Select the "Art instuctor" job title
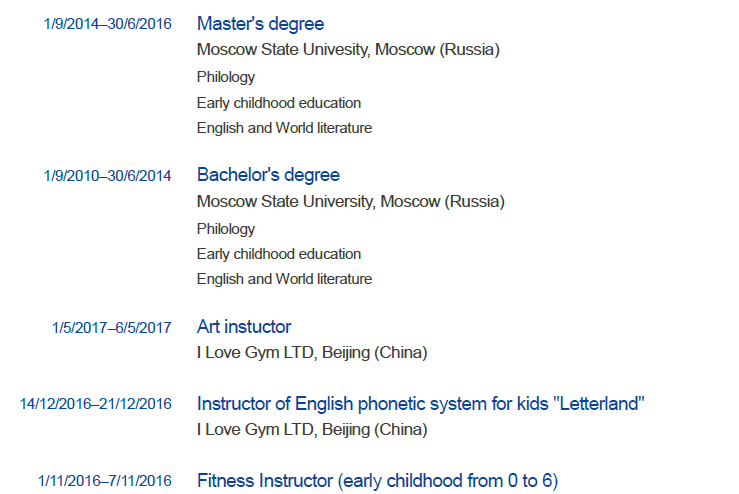 click(x=244, y=327)
